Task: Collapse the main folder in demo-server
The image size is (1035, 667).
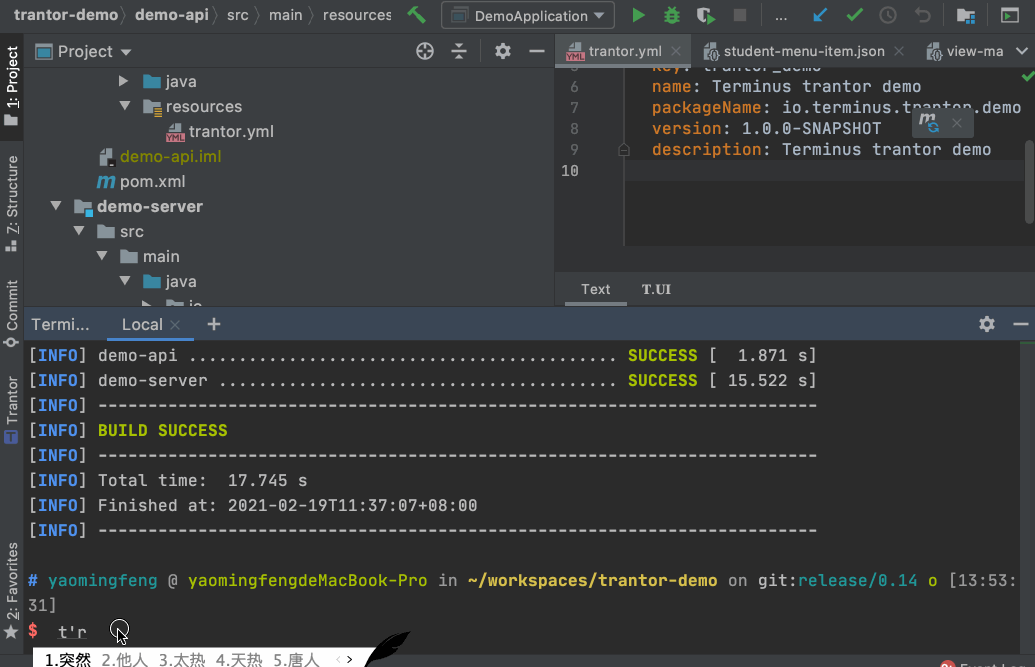Action: [x=102, y=256]
